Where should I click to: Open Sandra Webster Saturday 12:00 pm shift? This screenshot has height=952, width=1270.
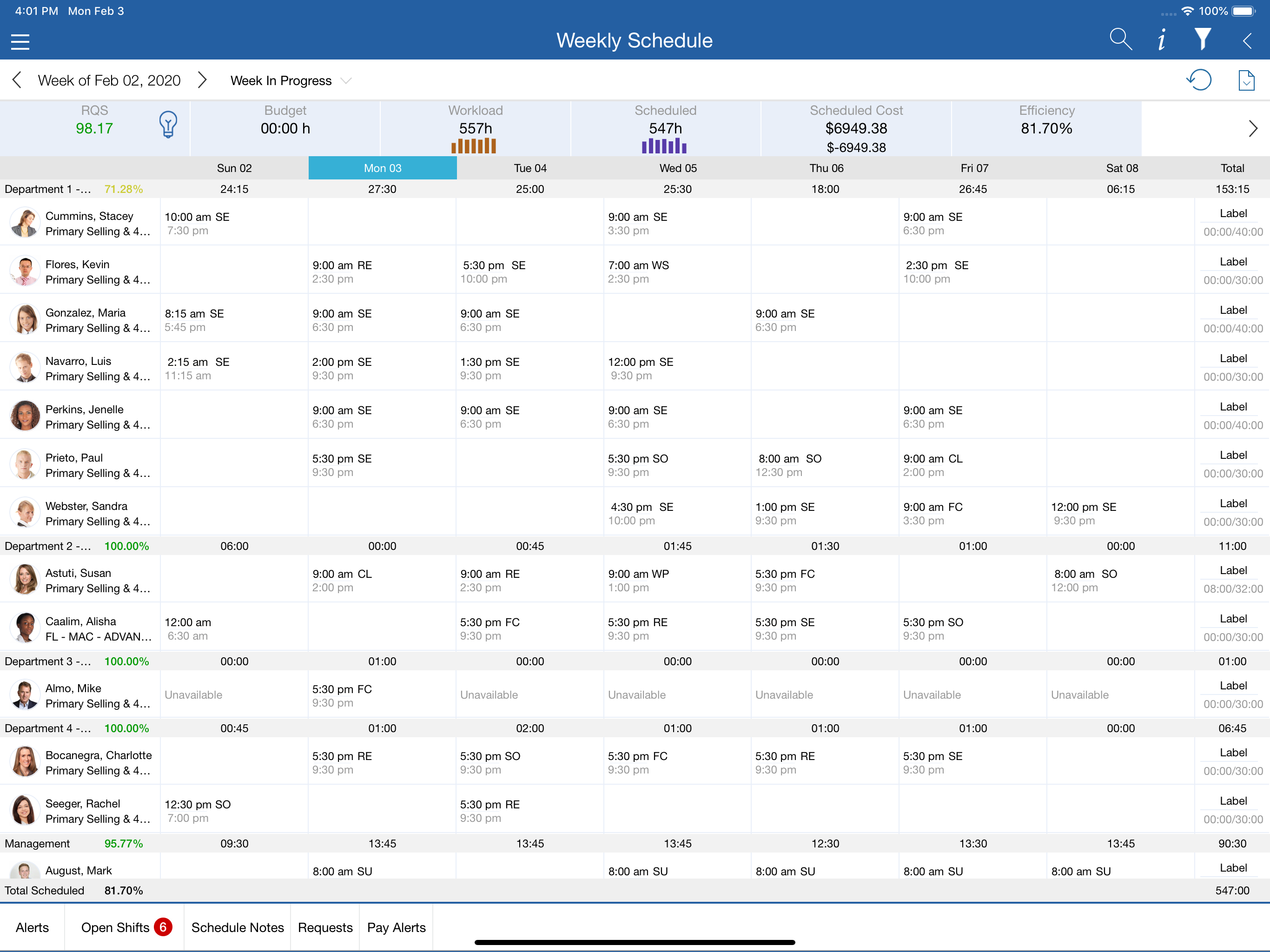point(1121,512)
